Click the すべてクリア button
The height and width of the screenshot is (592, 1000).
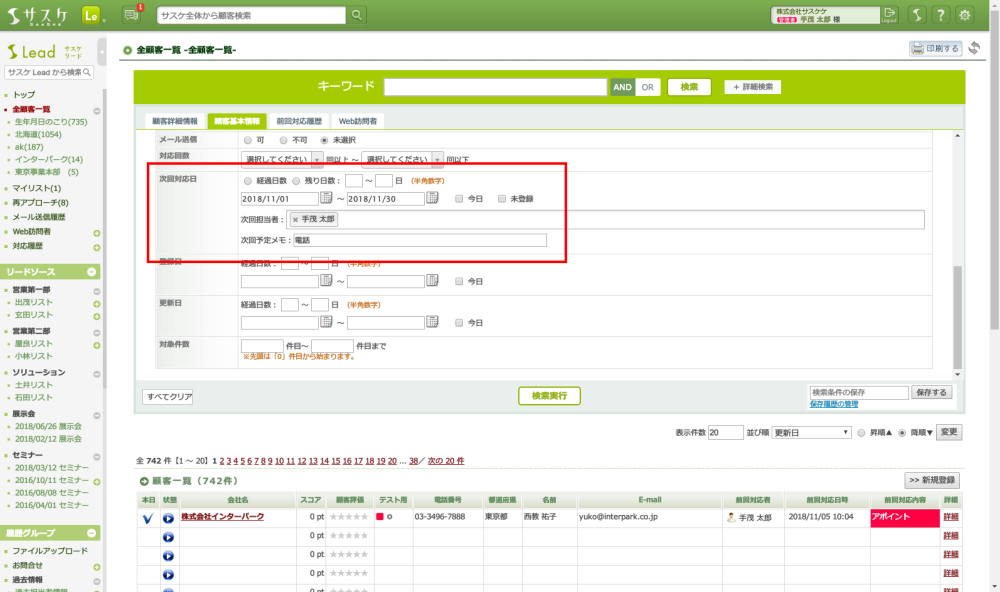[167, 397]
